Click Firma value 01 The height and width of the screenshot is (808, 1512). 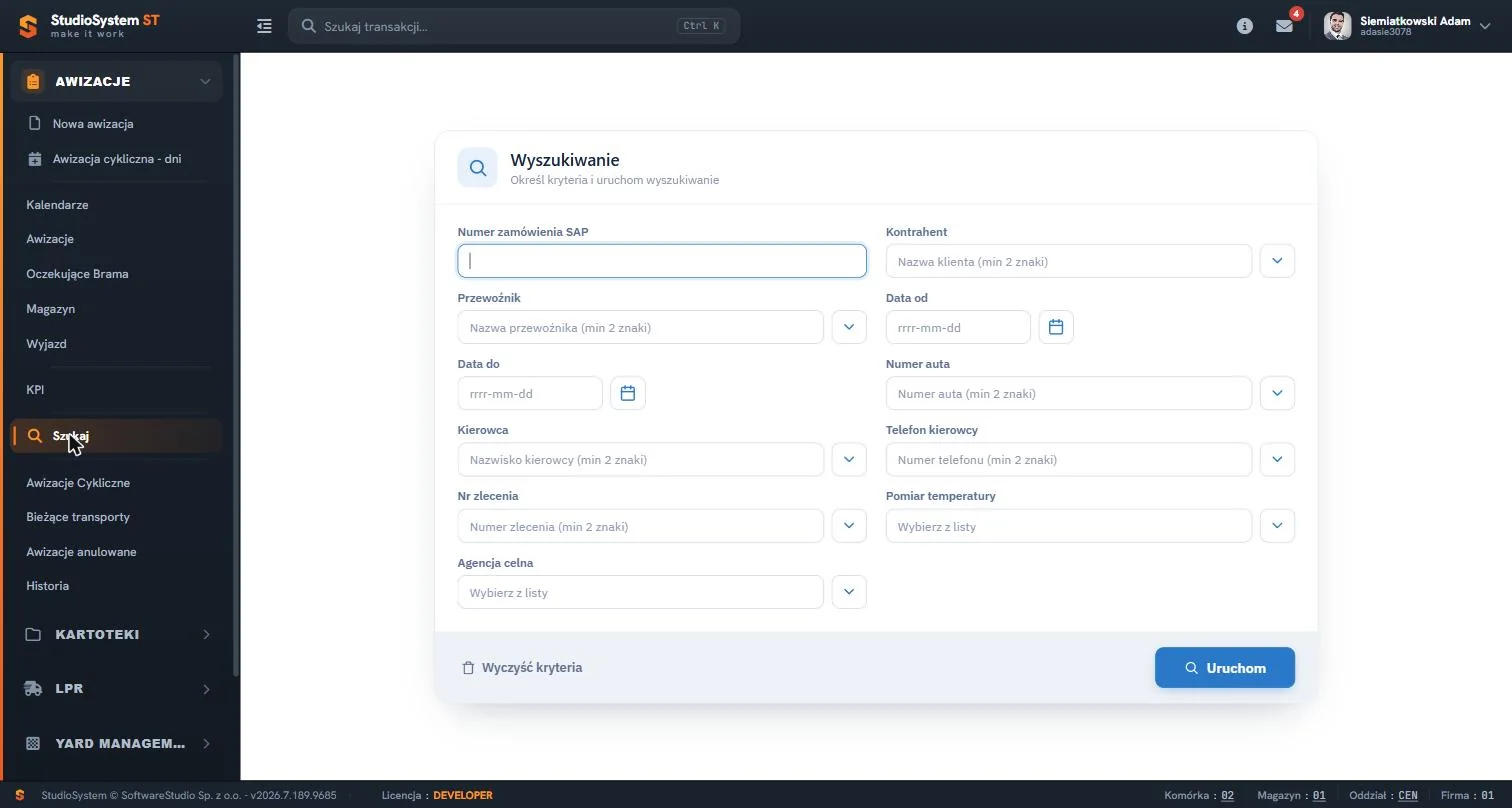point(1487,795)
